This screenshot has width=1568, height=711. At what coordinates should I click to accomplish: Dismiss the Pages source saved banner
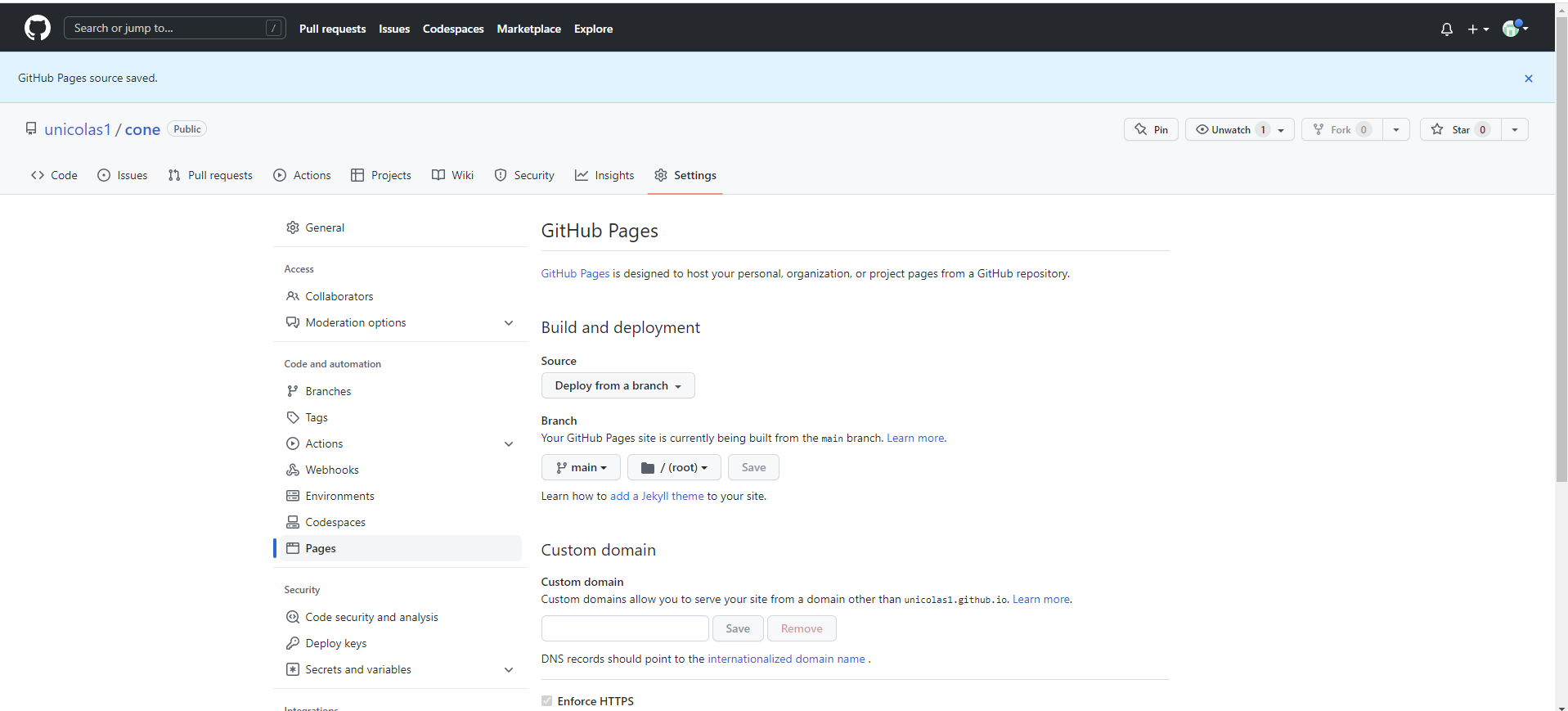tap(1528, 79)
